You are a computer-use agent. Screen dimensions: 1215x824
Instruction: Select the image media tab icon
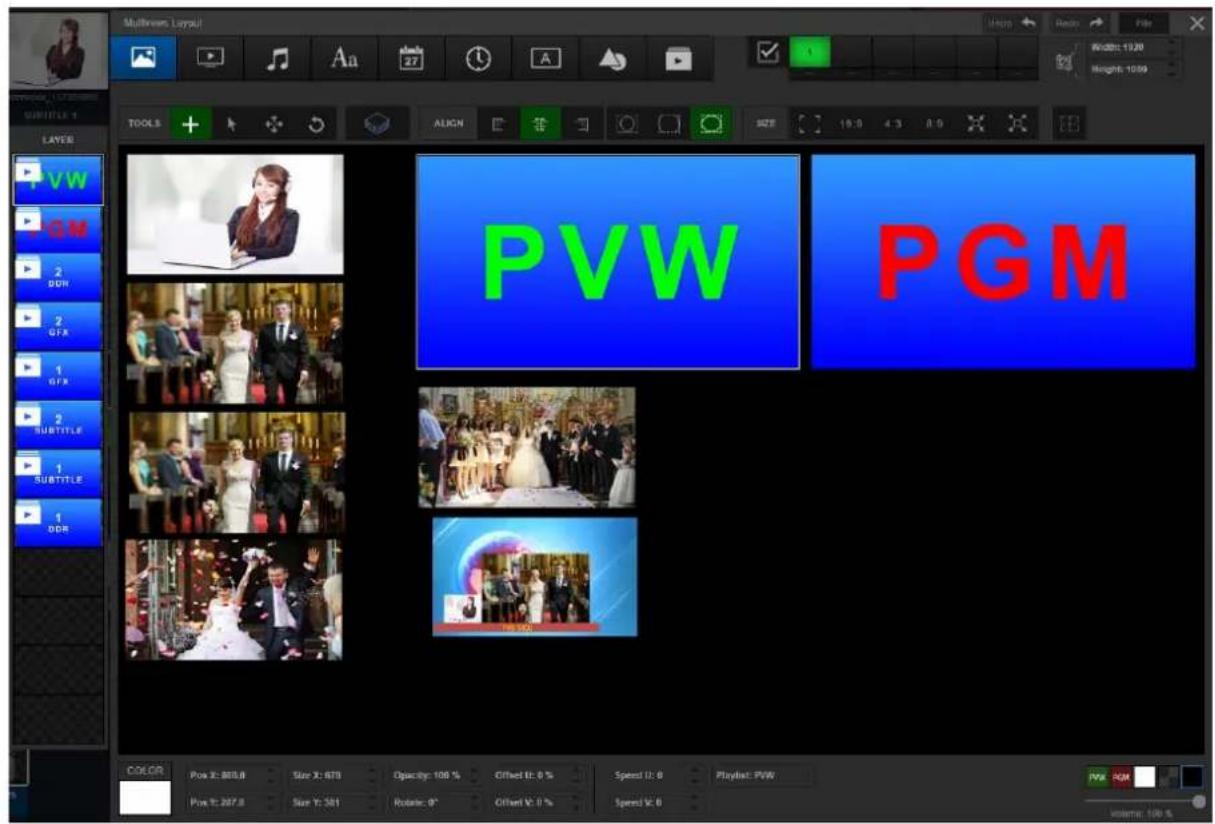(x=144, y=58)
